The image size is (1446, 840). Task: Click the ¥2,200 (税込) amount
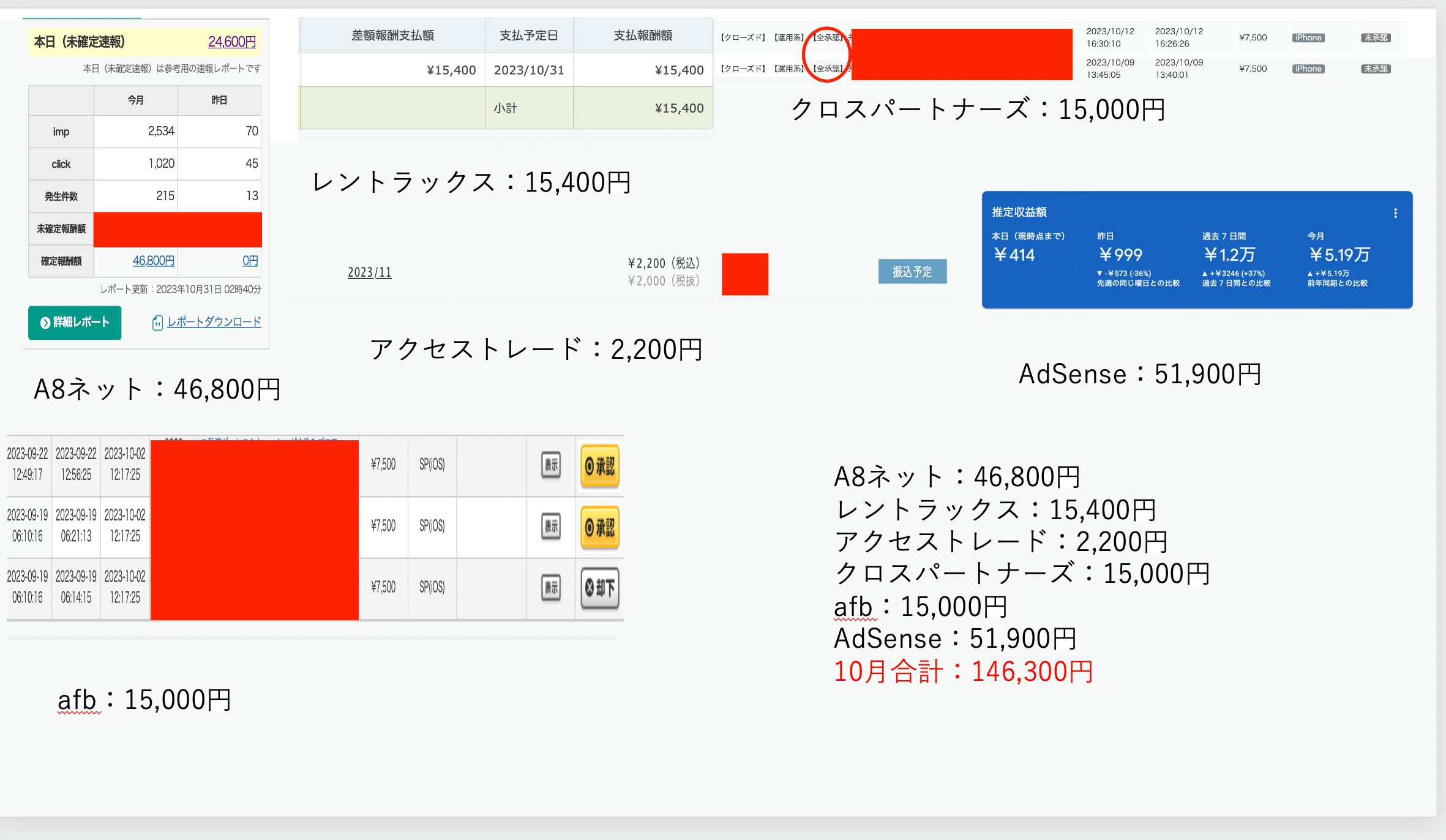click(x=664, y=263)
